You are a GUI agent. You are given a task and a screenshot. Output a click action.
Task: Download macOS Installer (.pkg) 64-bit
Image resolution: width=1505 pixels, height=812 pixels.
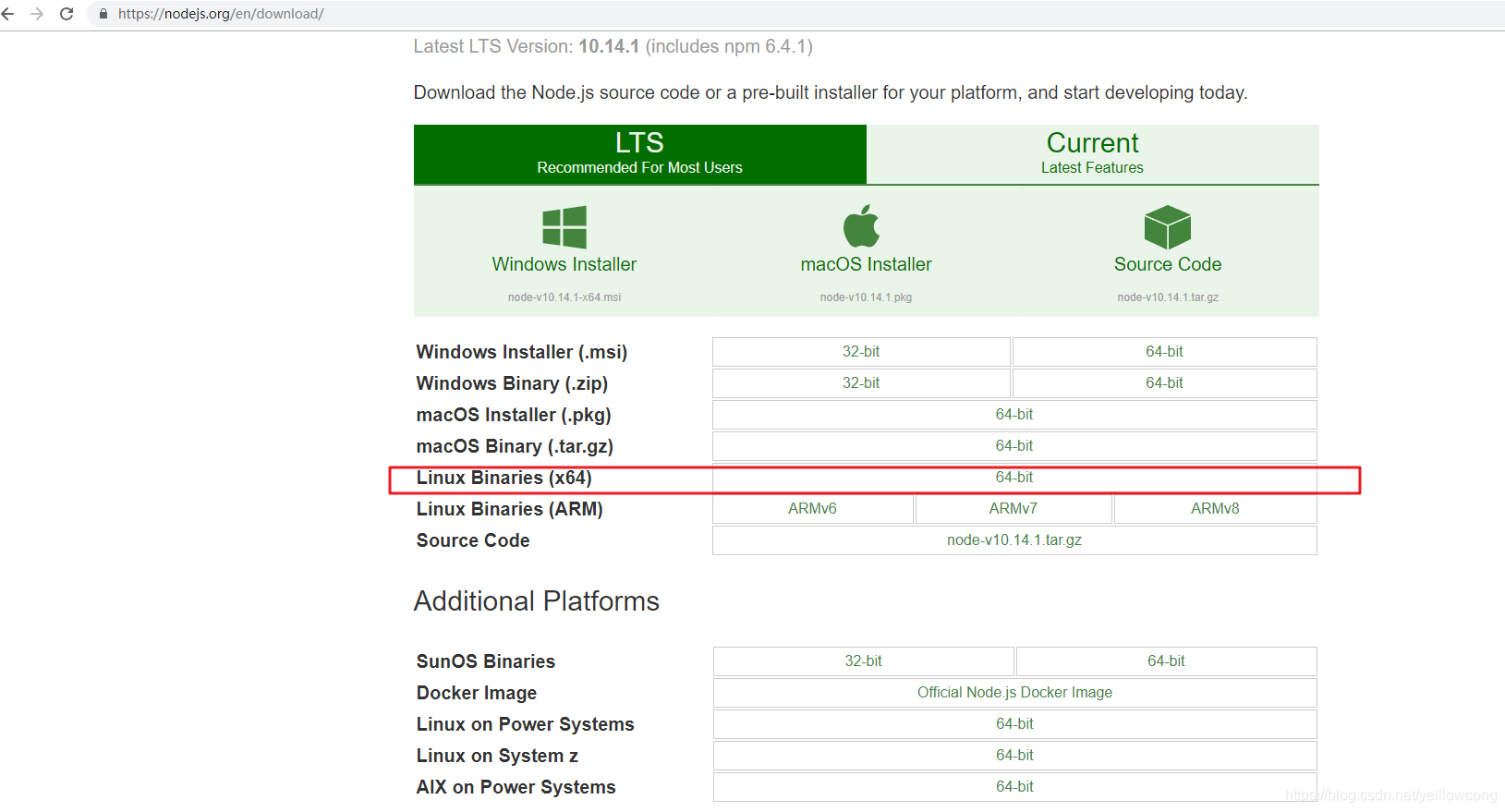1014,415
